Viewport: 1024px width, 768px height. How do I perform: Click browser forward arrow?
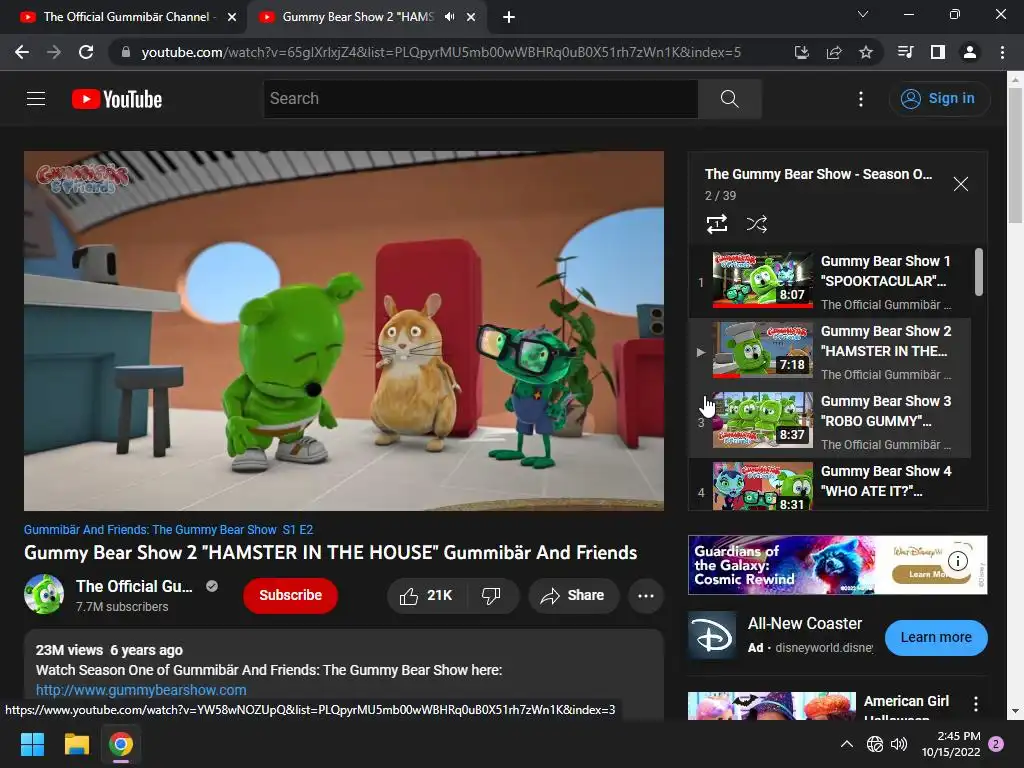[54, 52]
